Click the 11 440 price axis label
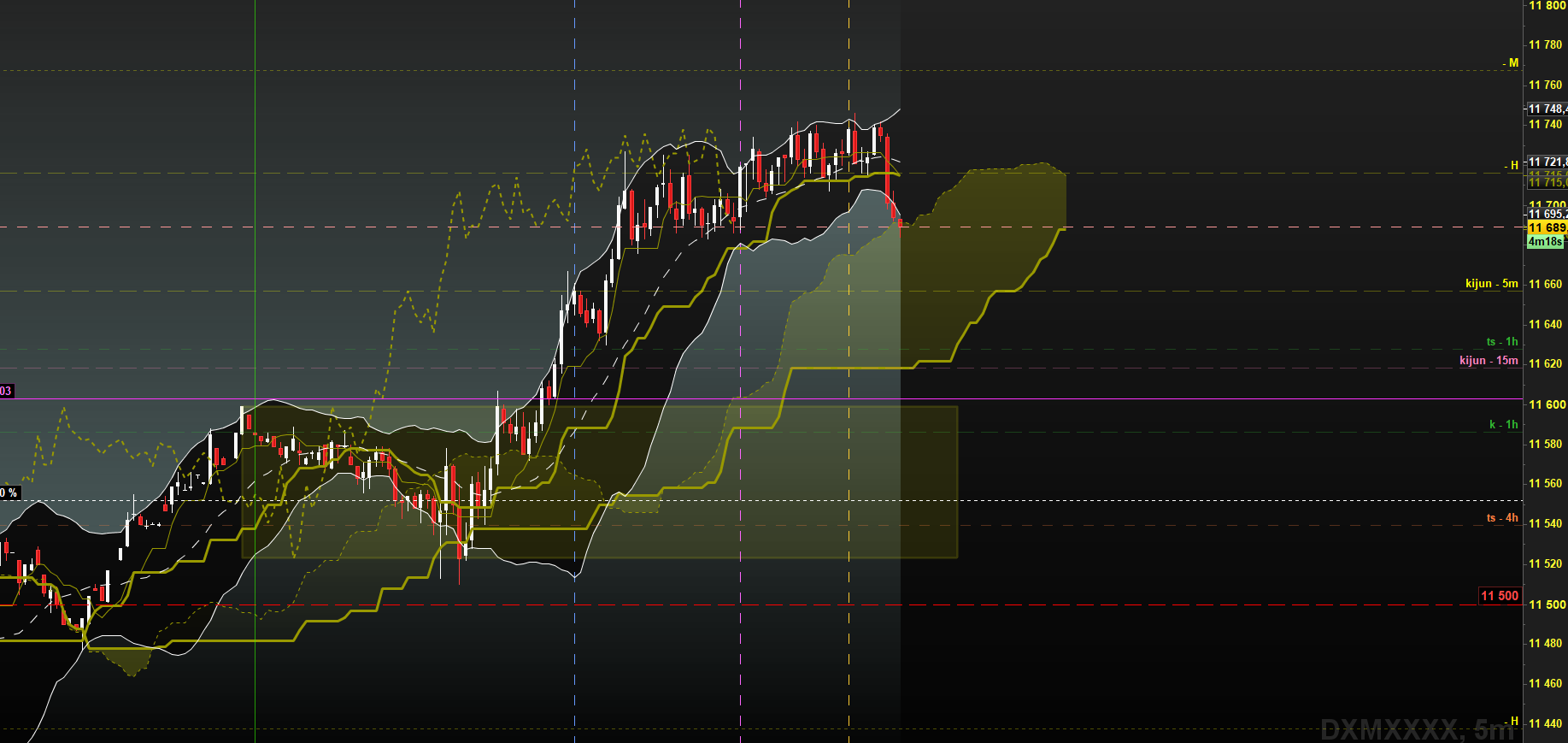Viewport: 1568px width, 743px height. click(x=1546, y=724)
